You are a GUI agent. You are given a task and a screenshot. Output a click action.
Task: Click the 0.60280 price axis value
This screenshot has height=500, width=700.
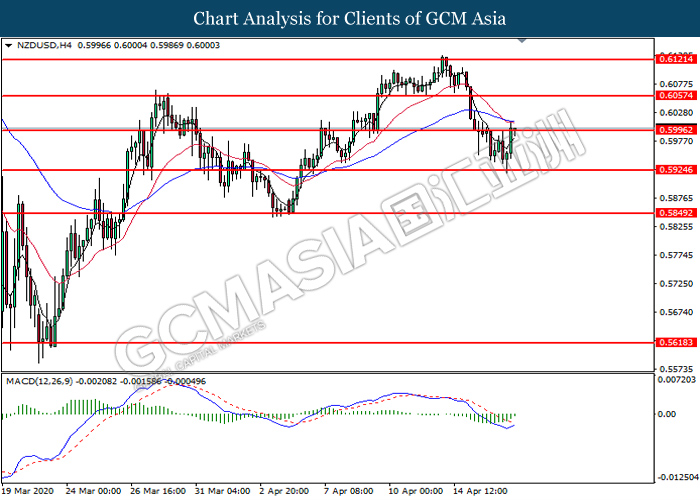point(677,112)
